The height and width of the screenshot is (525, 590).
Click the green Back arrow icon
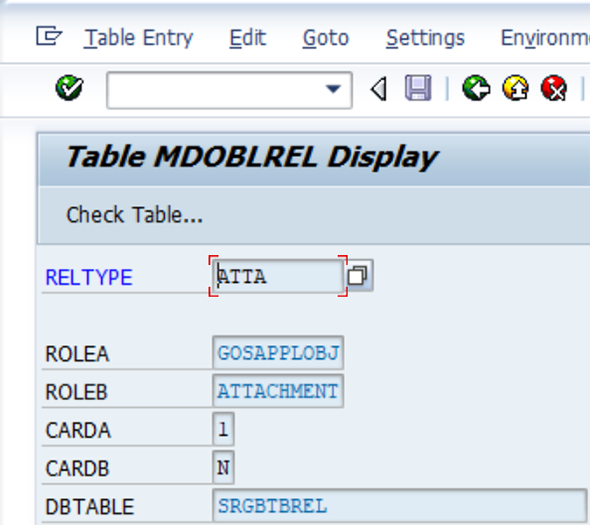point(476,88)
